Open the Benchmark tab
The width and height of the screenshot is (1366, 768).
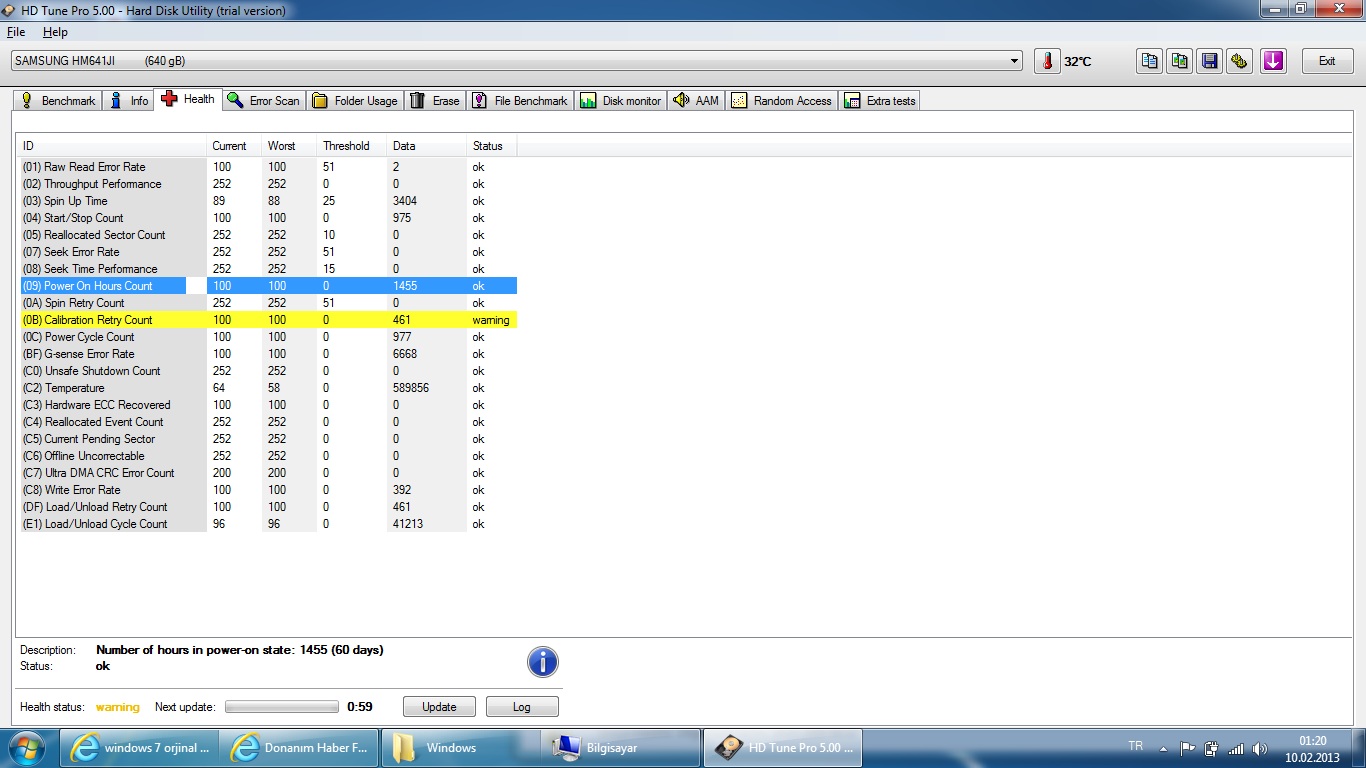tap(58, 100)
